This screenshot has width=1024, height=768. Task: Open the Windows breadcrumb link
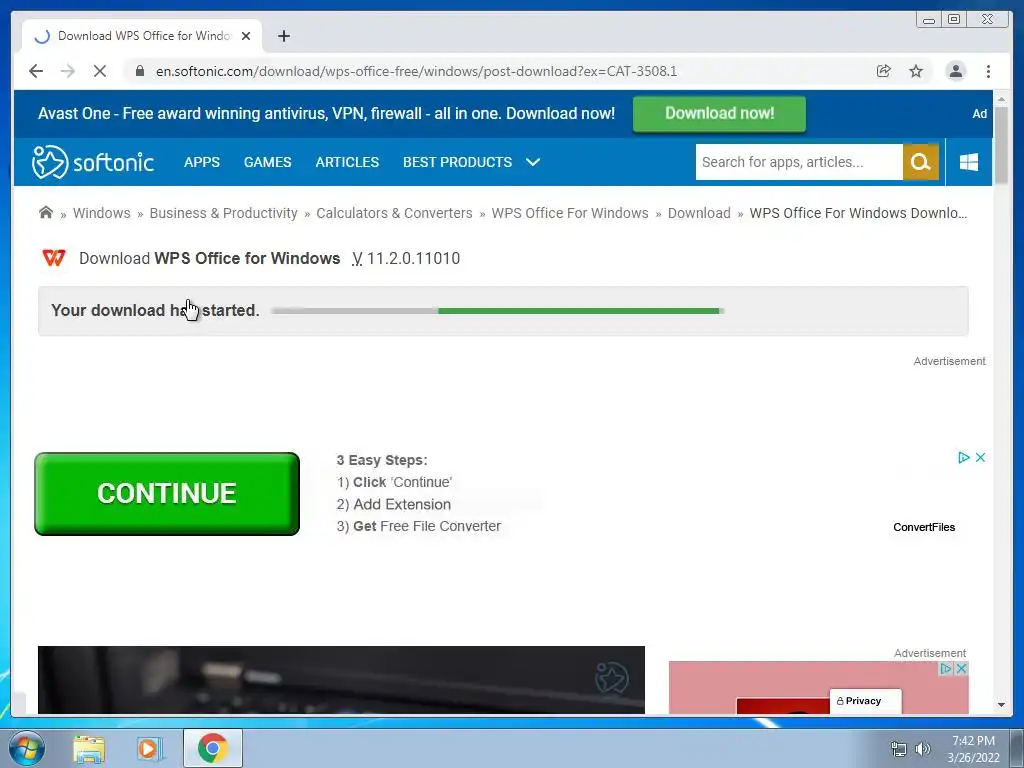tap(101, 213)
